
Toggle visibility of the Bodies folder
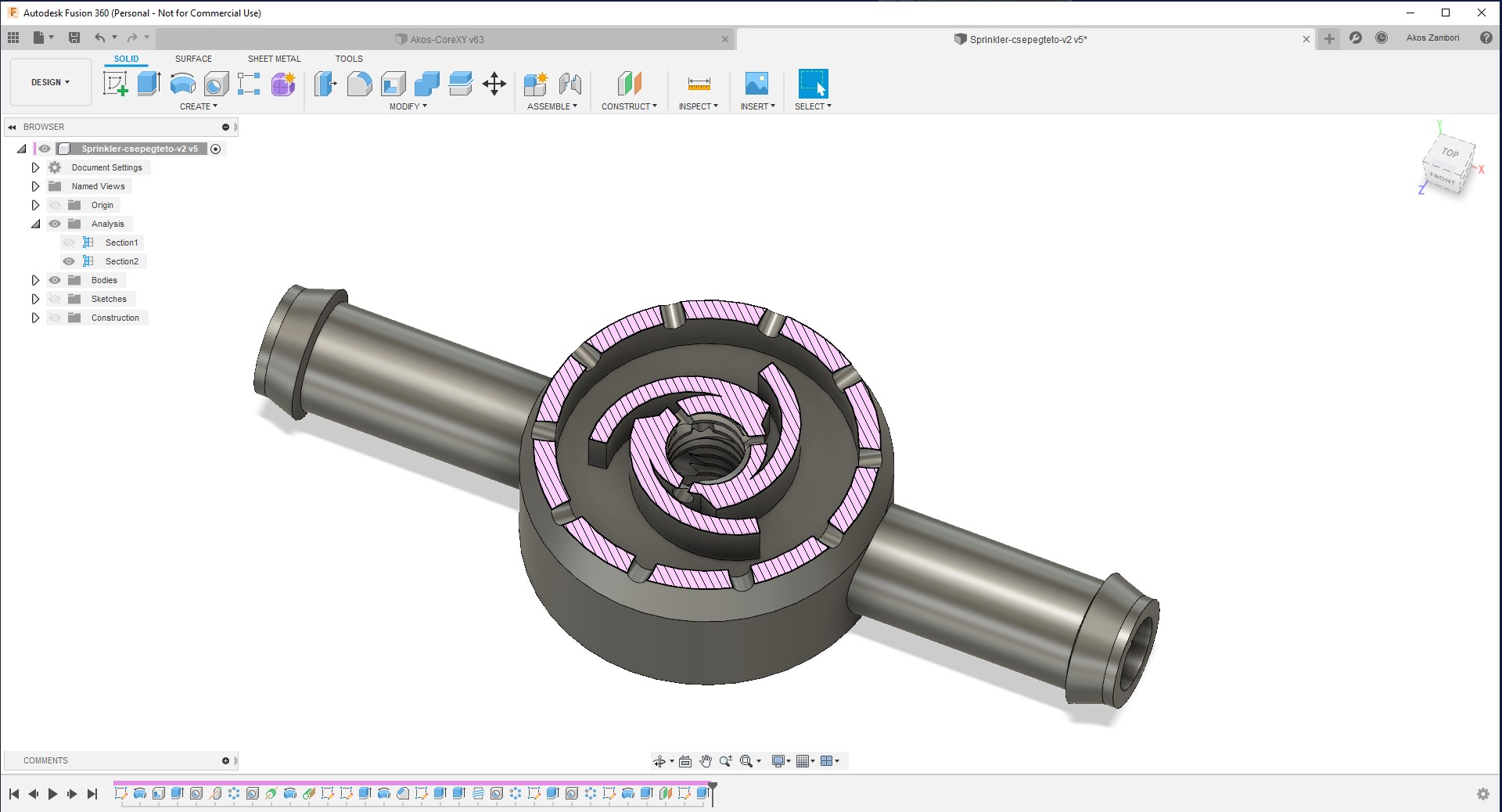pos(55,280)
